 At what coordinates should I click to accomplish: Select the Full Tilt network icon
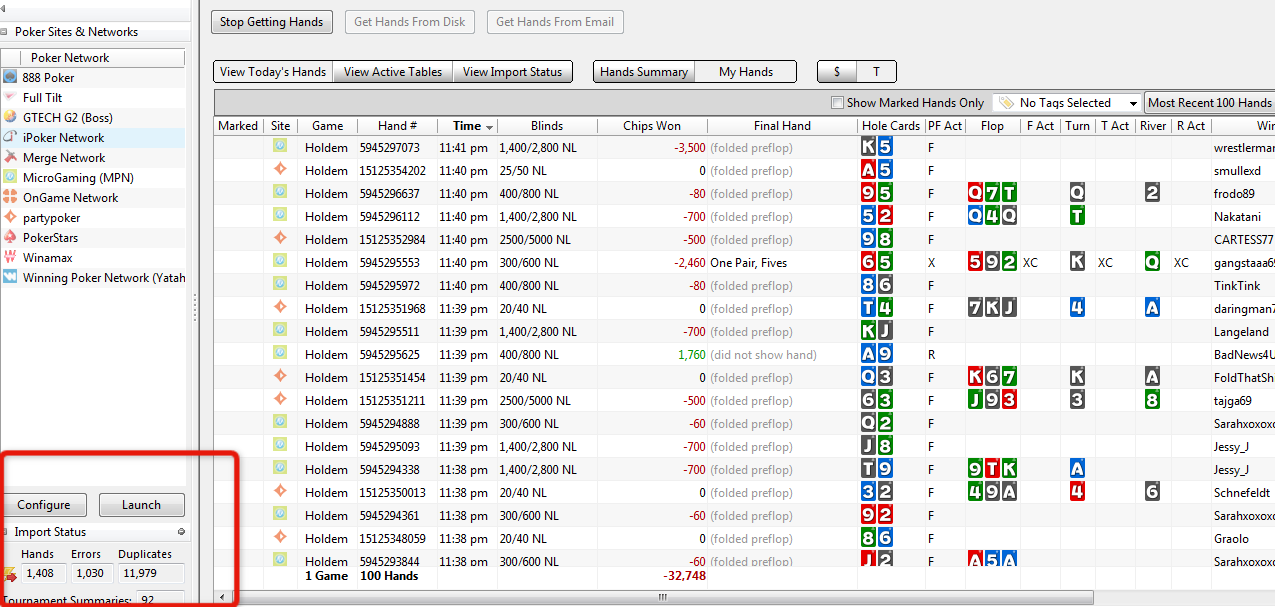(10, 97)
